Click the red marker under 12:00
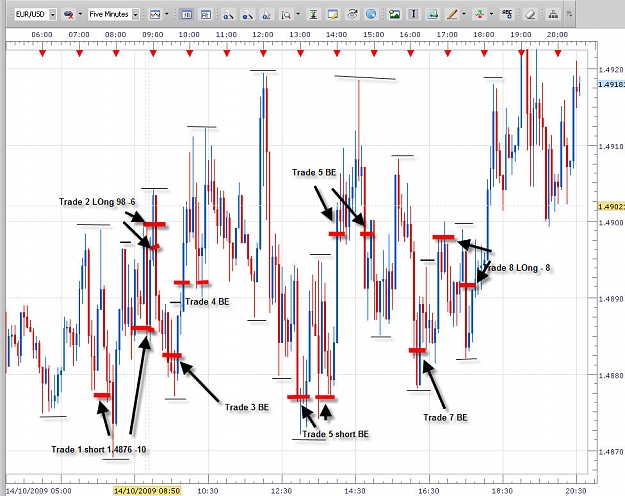 click(x=263, y=53)
